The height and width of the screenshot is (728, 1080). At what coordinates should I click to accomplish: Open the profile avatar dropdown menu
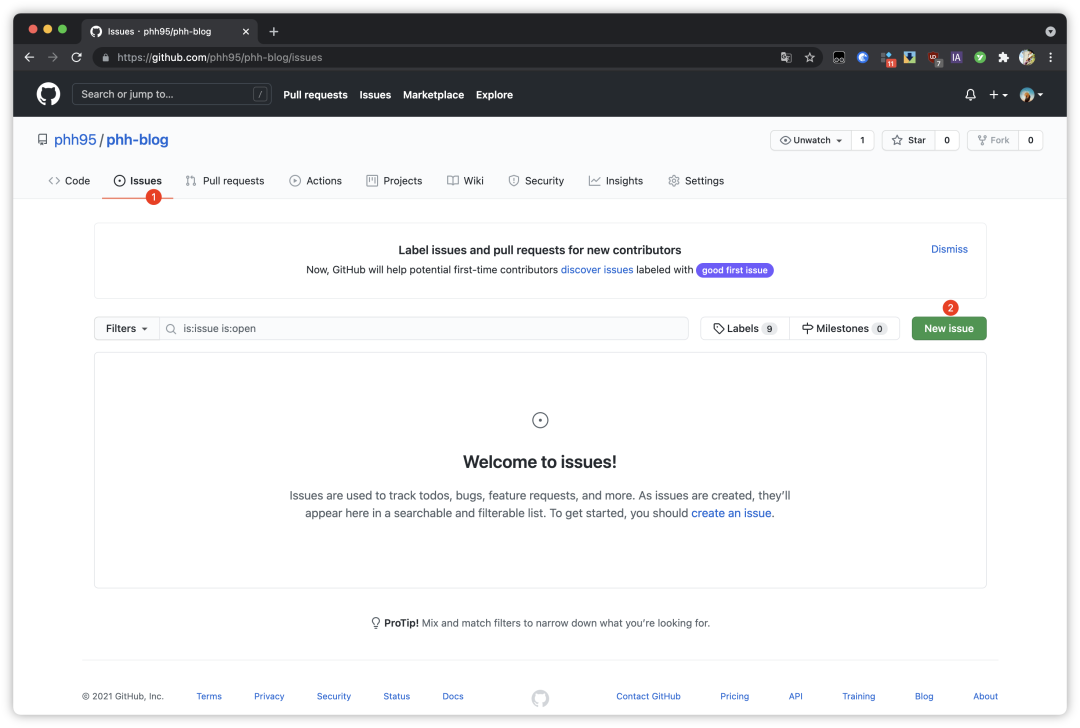click(x=1031, y=94)
